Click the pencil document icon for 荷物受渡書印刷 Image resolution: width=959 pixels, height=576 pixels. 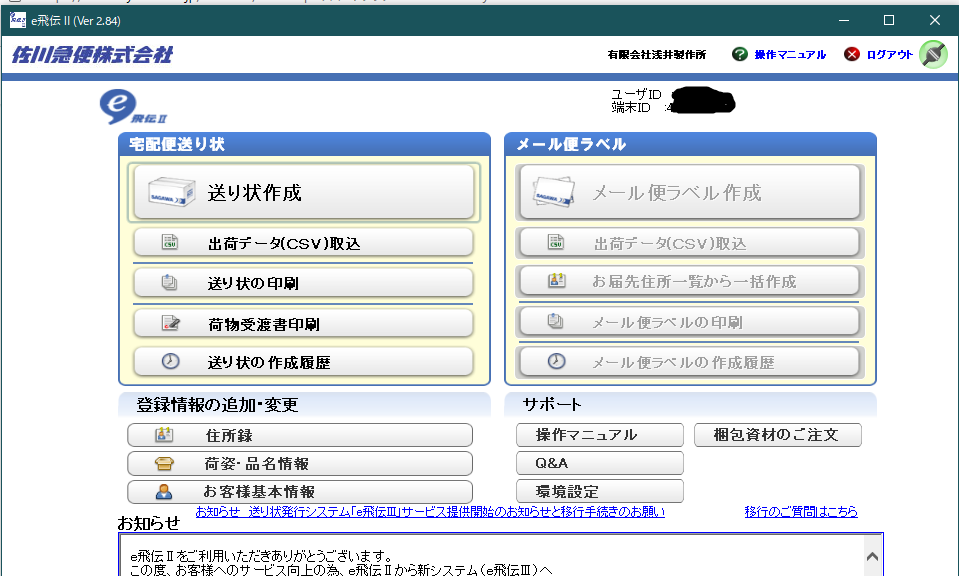[x=171, y=323]
